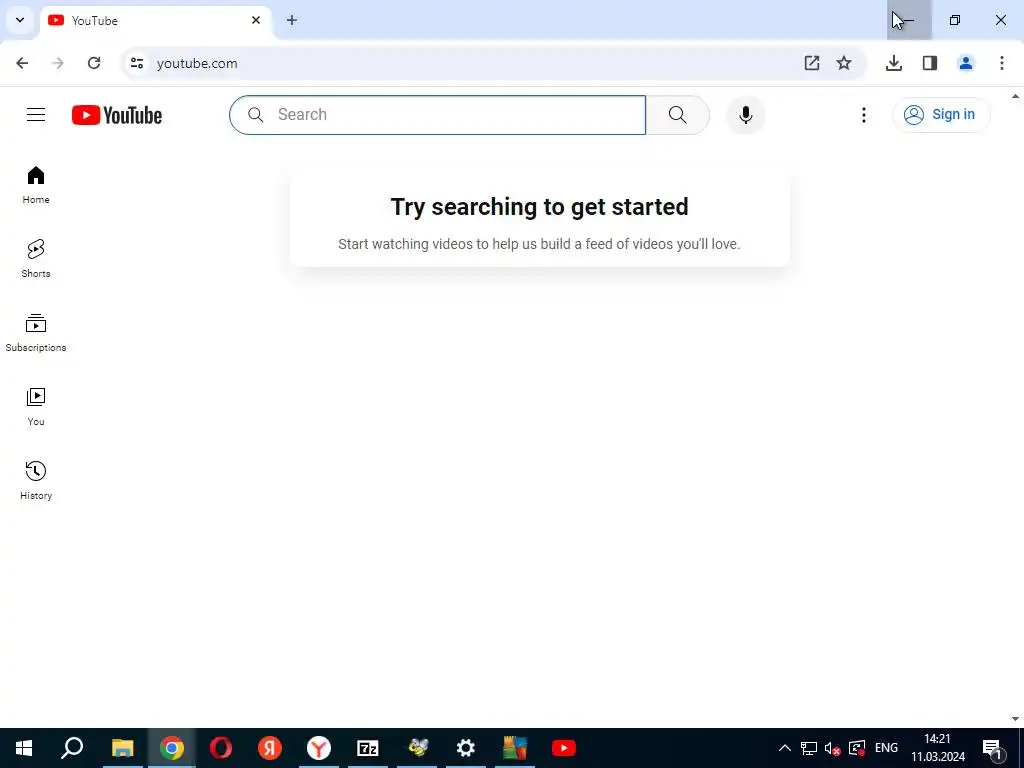Viewport: 1024px width, 768px height.
Task: Open the You library section
Action: pos(36,407)
